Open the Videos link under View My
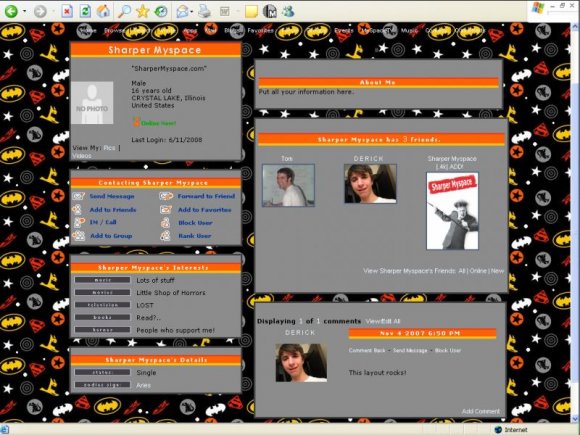580x435 pixels. pos(81,156)
